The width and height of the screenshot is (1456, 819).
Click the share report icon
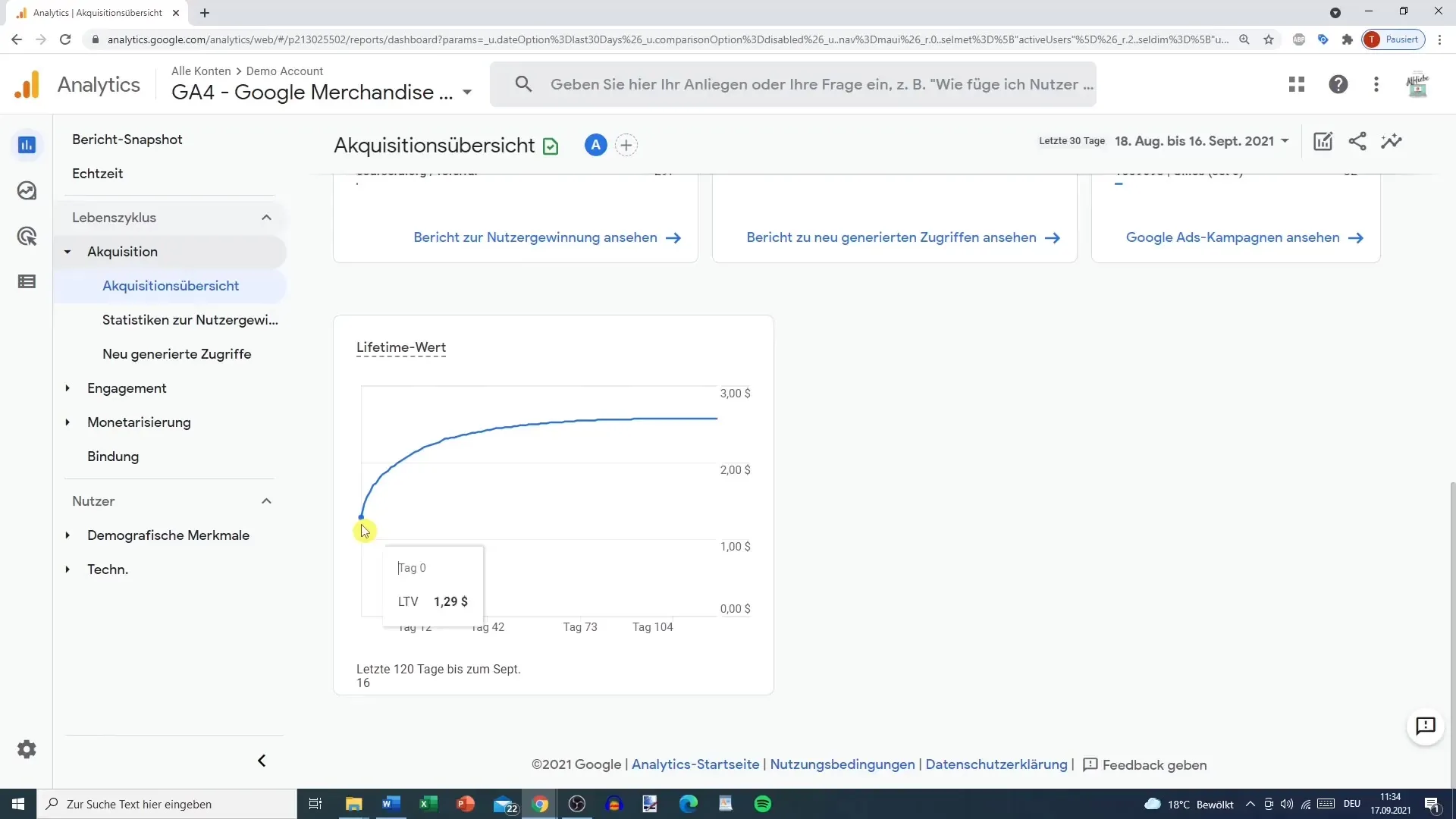click(1358, 142)
